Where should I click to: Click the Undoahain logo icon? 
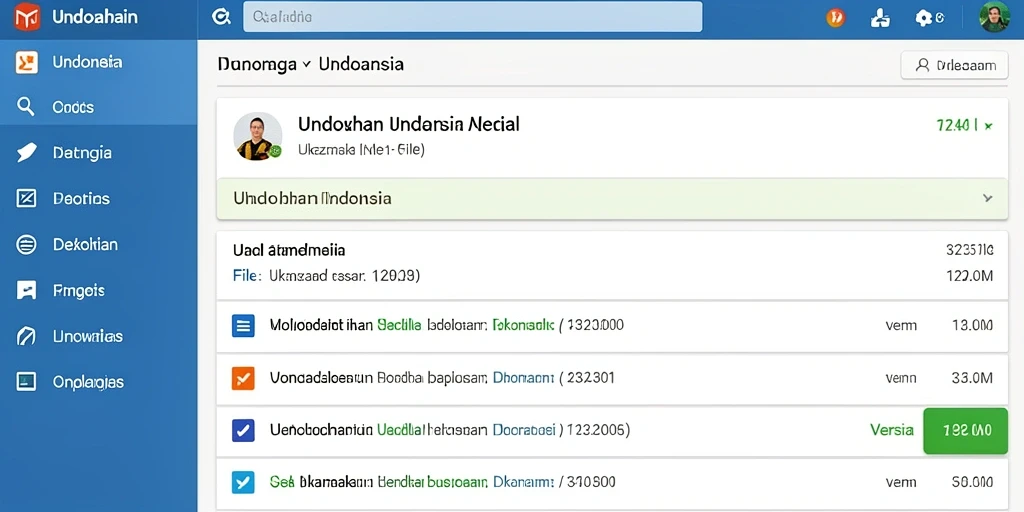click(27, 16)
